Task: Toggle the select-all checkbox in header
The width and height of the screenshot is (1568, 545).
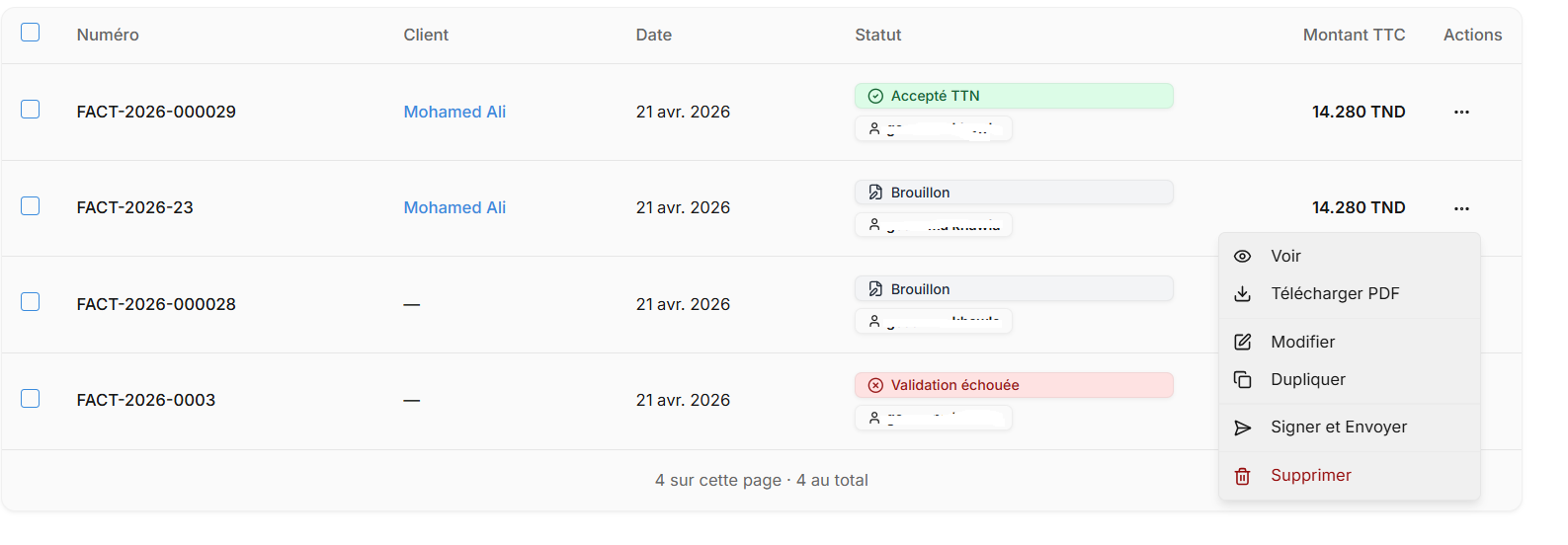Action: click(31, 32)
